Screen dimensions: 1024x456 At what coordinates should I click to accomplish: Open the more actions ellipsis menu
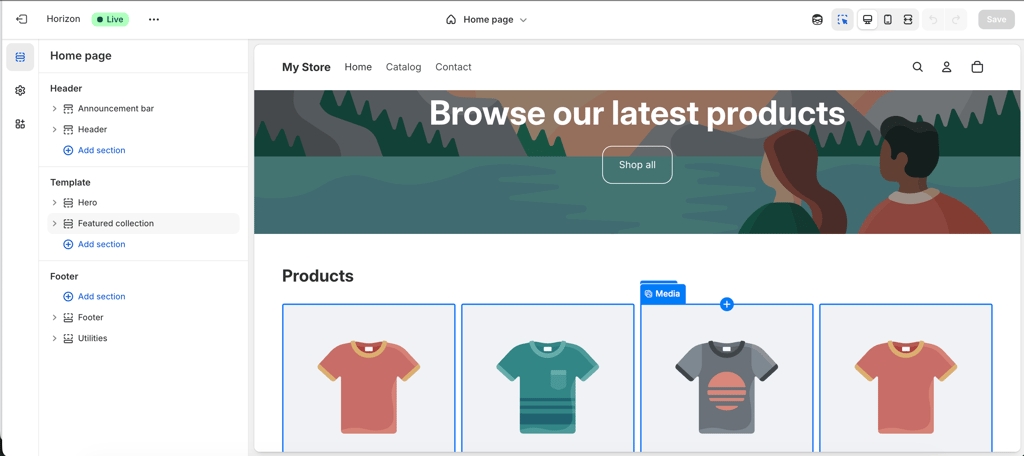(153, 20)
